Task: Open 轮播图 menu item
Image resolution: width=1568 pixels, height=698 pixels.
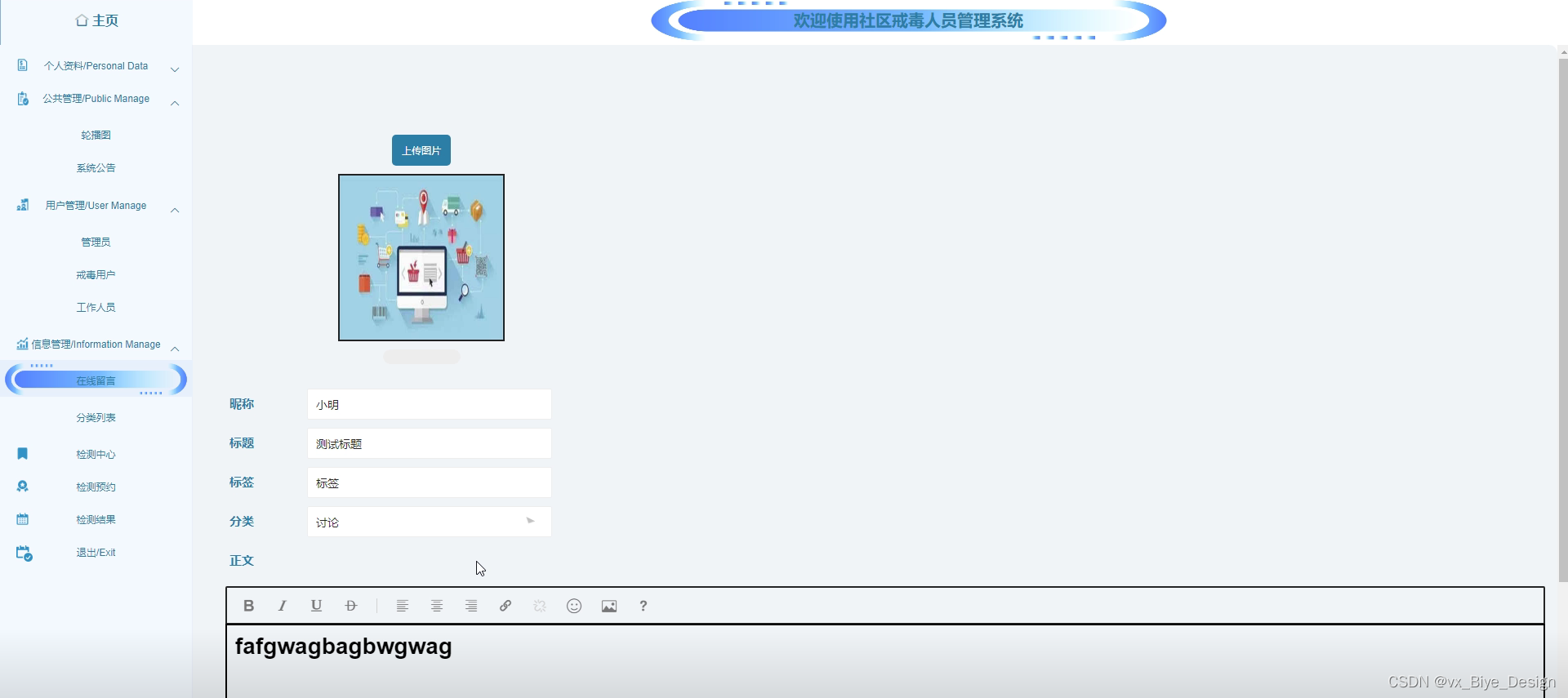Action: (96, 136)
